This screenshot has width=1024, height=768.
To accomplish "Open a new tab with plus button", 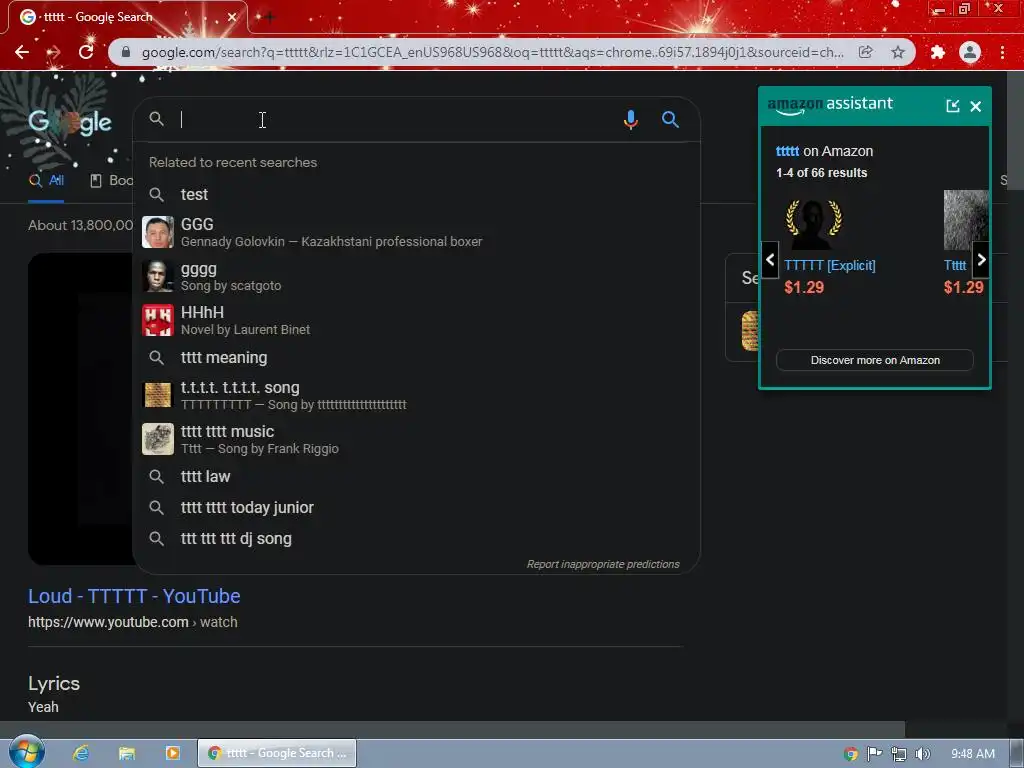I will (x=269, y=17).
